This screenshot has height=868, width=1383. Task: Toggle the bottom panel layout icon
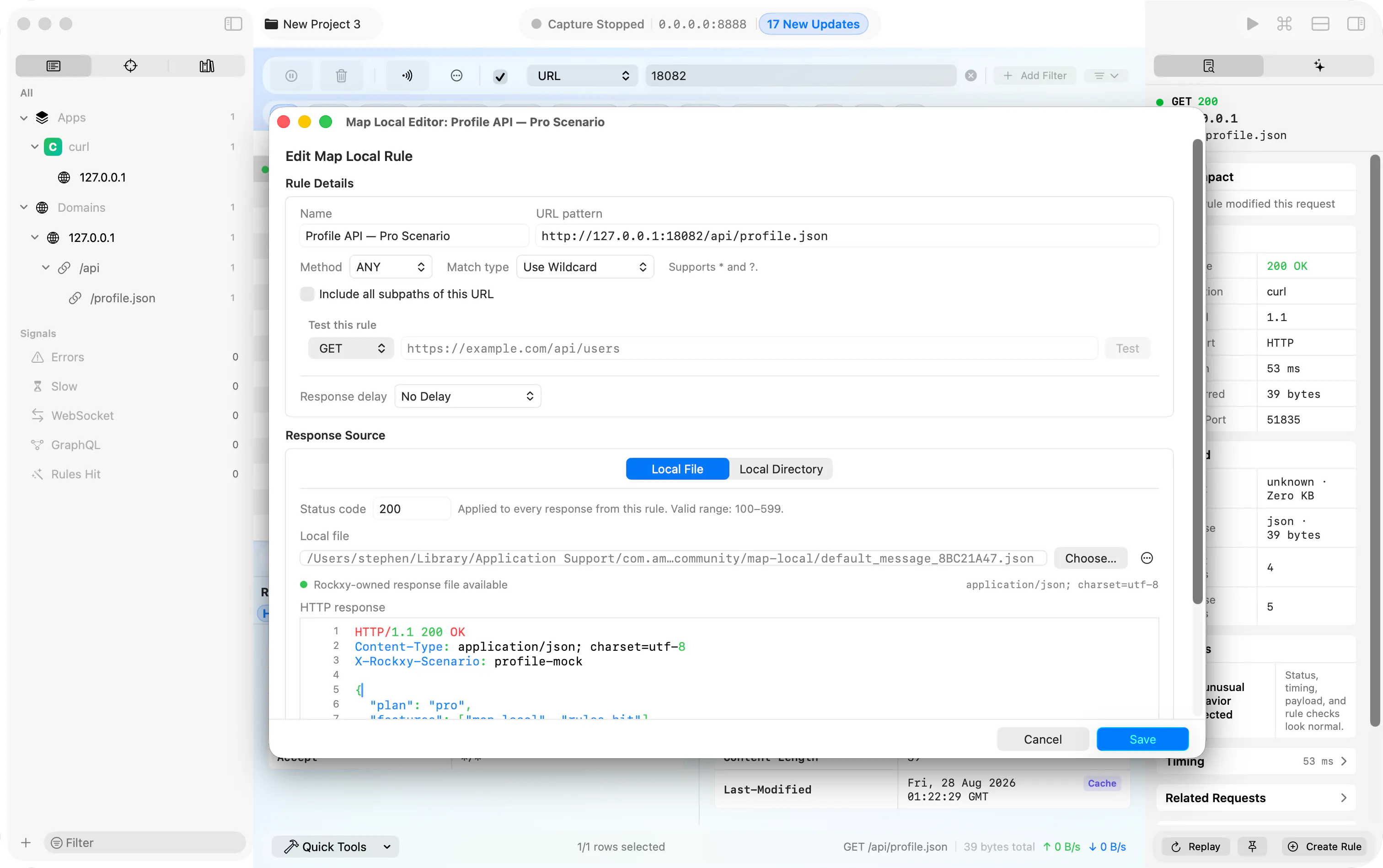coord(1320,24)
